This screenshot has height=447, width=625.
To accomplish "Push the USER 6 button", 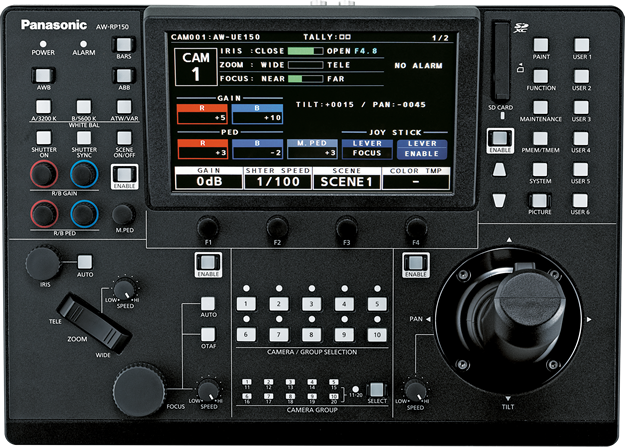I will [580, 200].
